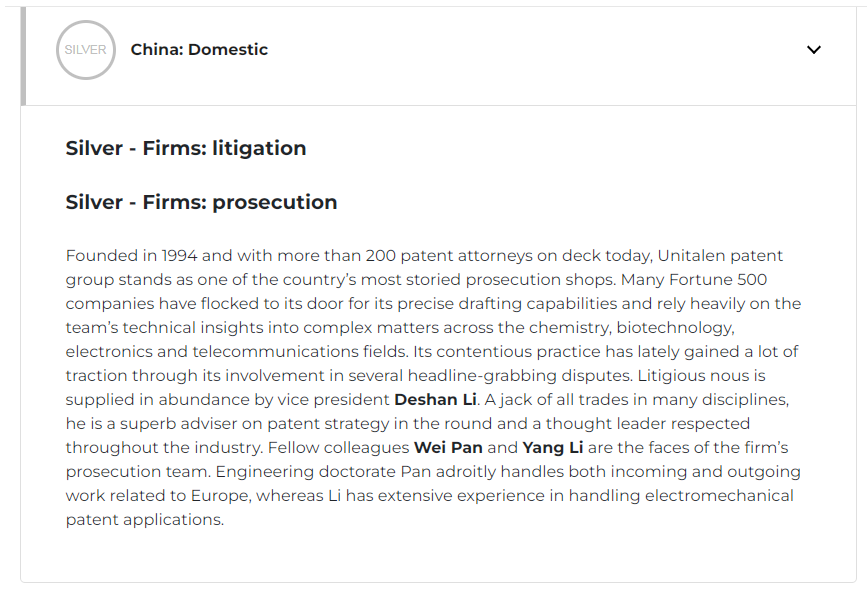Click the gray accent bar beside the header
The width and height of the screenshot is (867, 596).
tap(23, 56)
